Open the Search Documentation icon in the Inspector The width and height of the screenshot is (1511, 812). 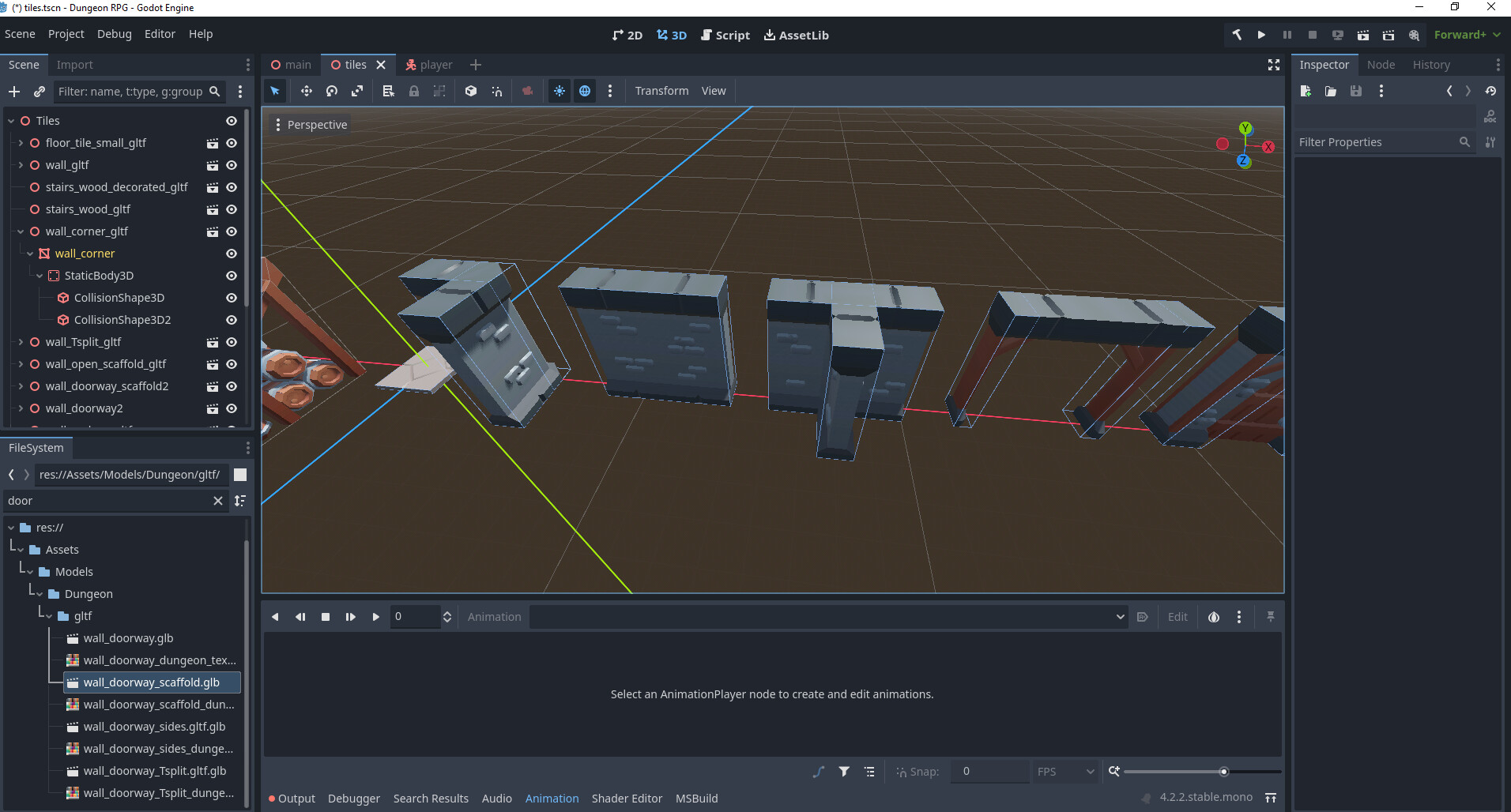1492,115
